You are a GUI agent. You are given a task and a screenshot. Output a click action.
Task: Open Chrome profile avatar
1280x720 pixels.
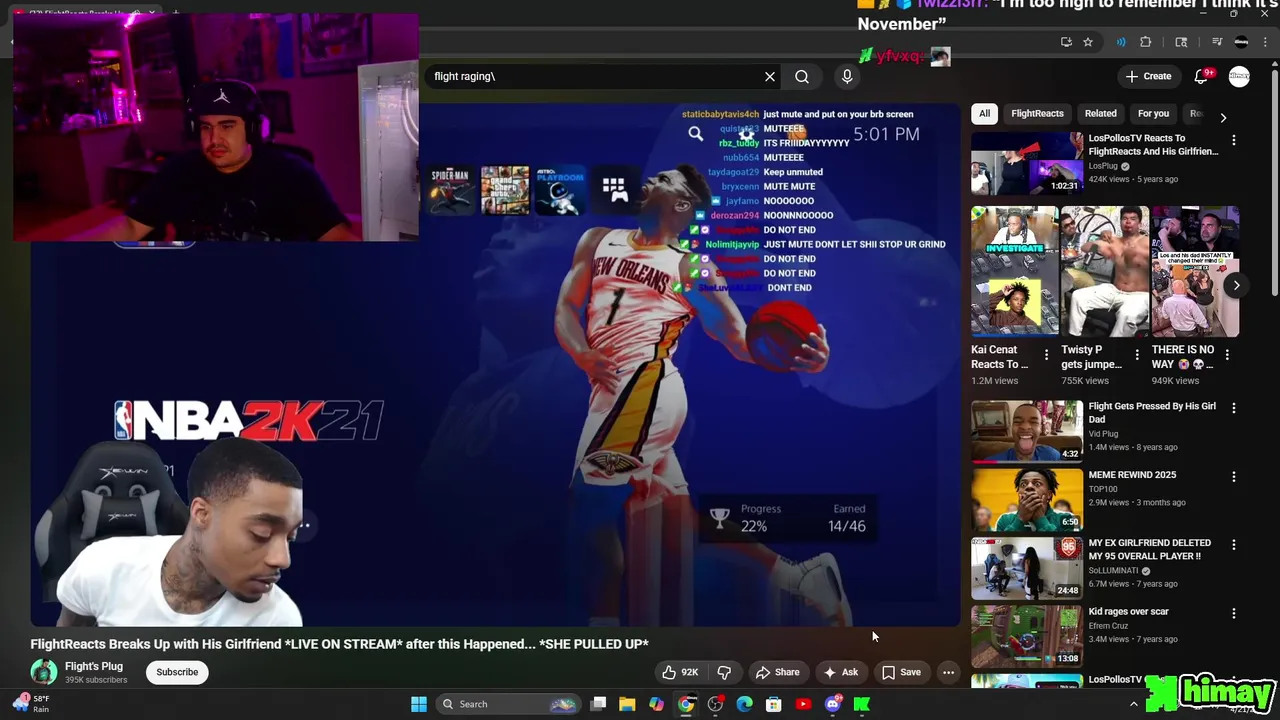(x=1241, y=42)
